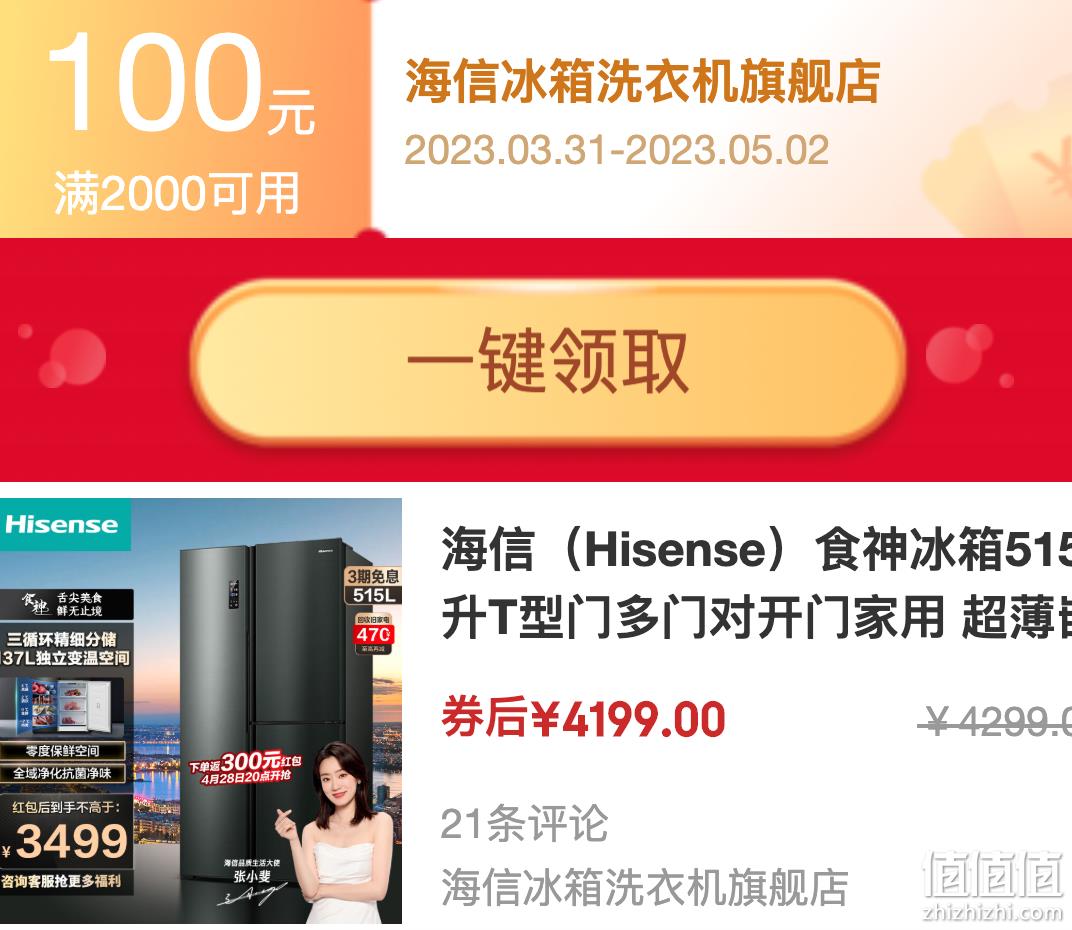Click the red 470 trade-in badge
1072x930 pixels.
point(373,634)
